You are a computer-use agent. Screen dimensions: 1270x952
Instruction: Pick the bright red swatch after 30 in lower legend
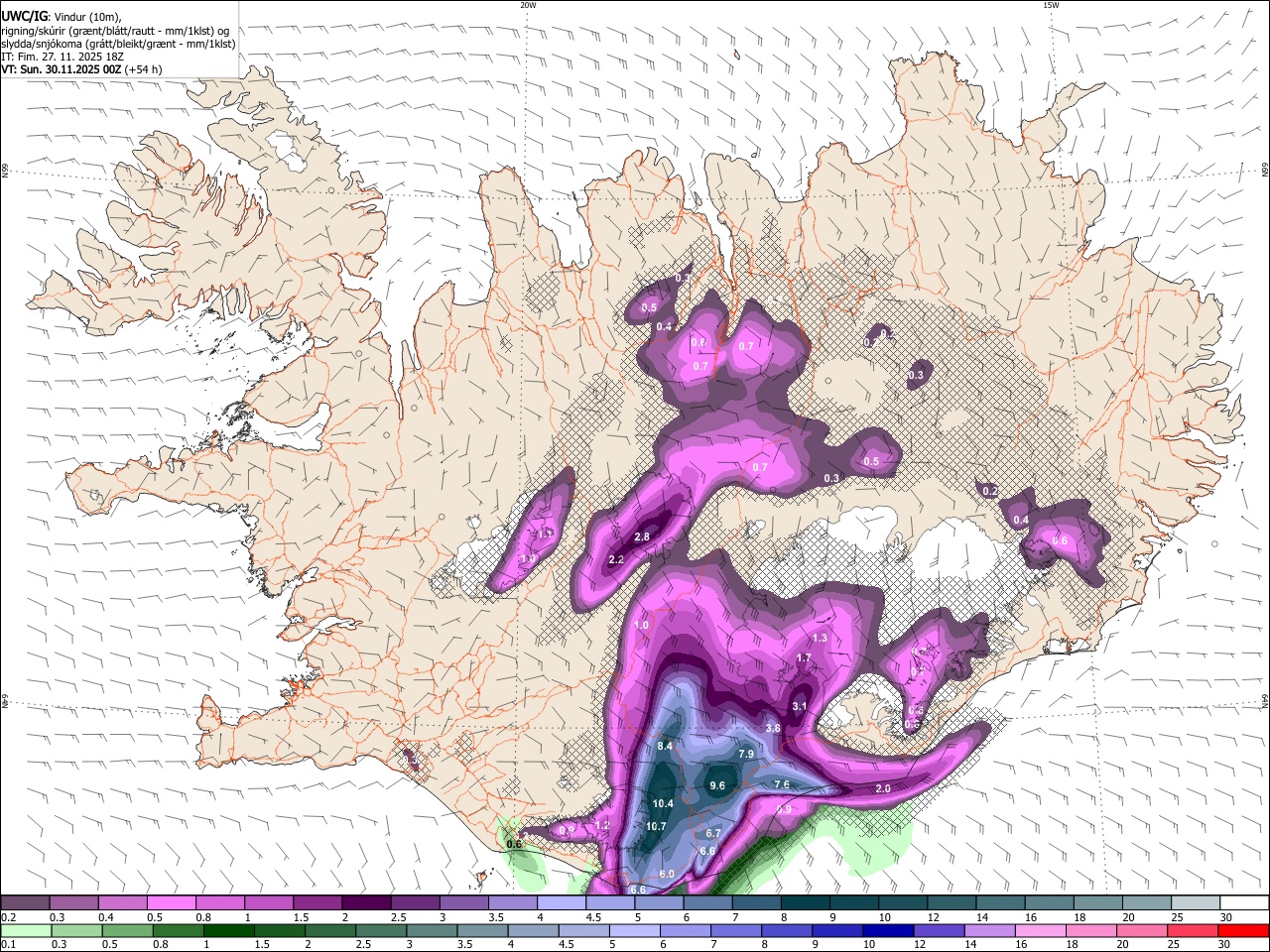pos(1245,930)
